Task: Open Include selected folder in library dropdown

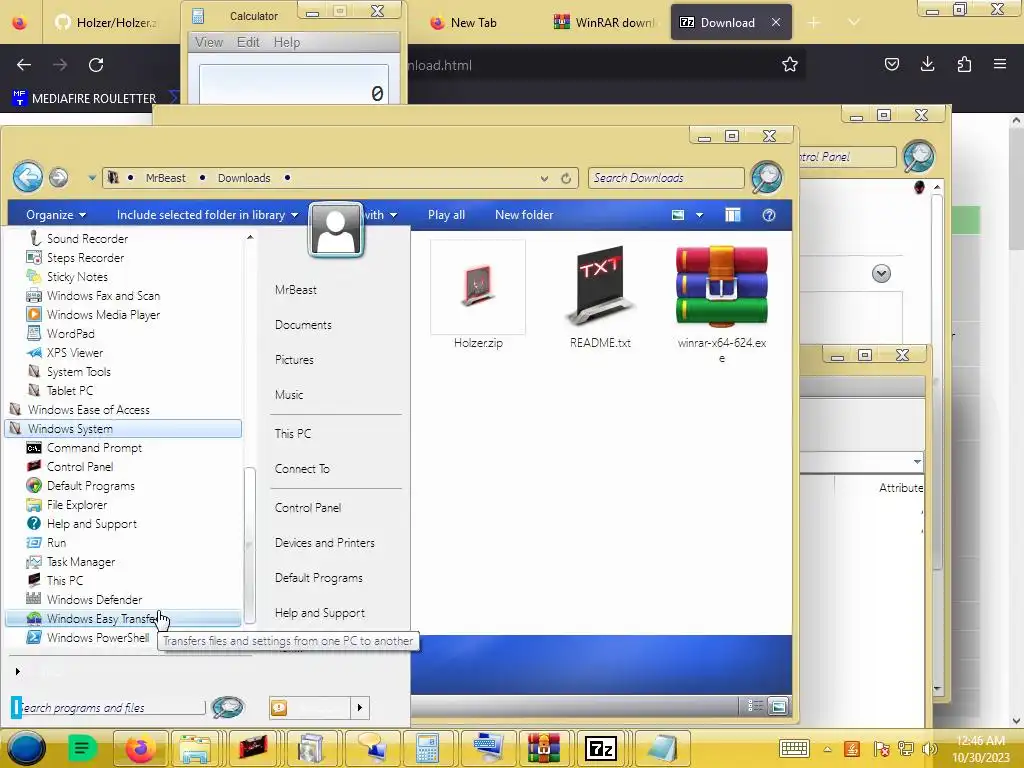Action: click(207, 215)
